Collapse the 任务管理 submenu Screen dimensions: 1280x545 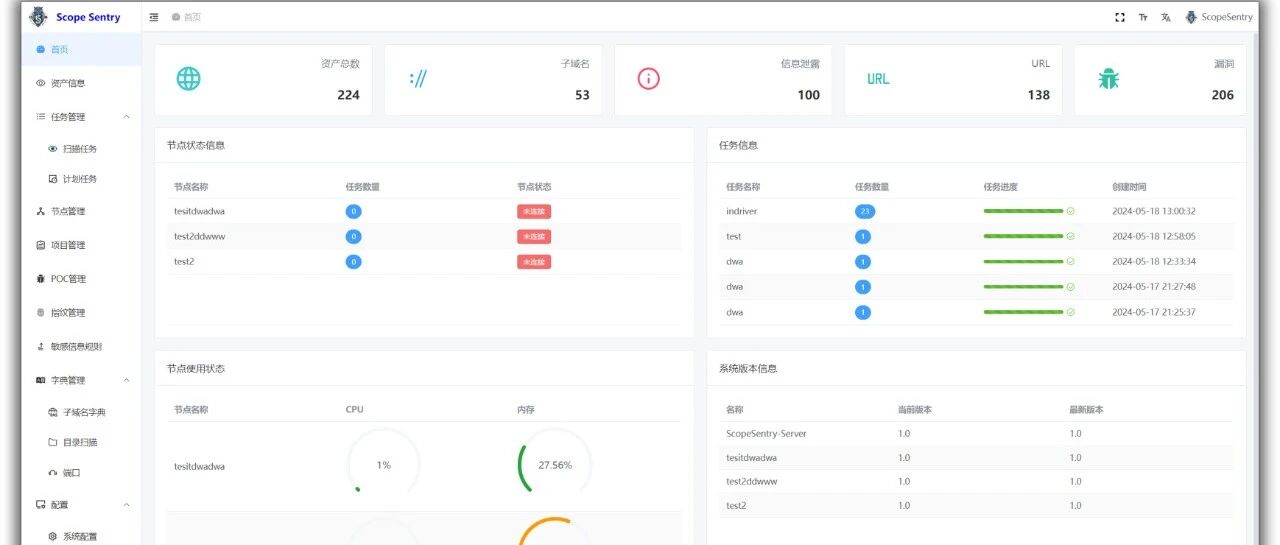point(126,117)
